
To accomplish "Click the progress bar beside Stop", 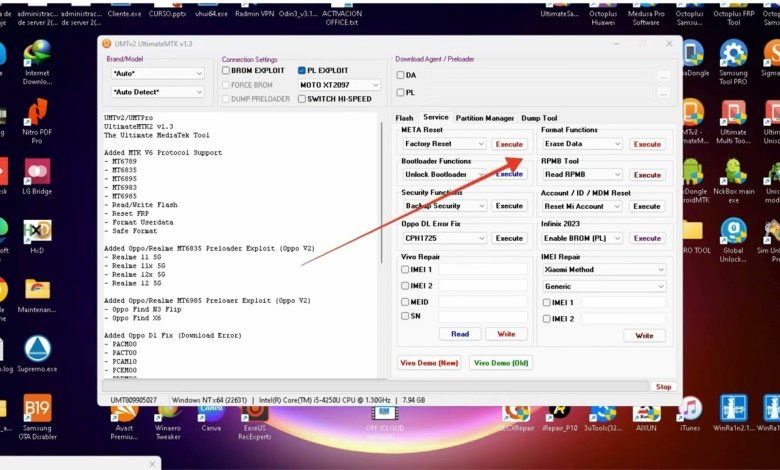I will tap(375, 386).
